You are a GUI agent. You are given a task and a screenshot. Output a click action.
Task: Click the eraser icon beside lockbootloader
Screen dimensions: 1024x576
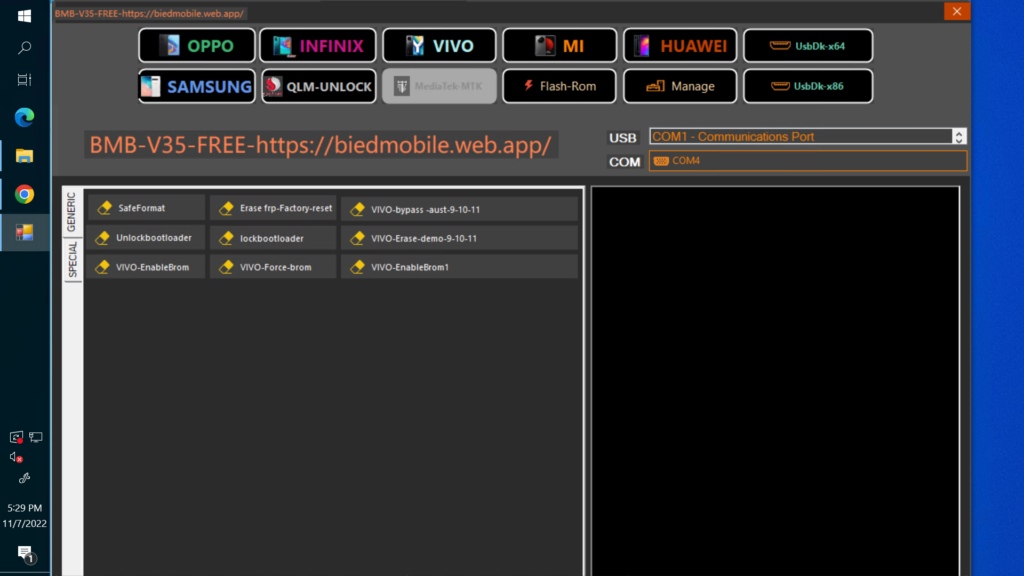click(227, 238)
